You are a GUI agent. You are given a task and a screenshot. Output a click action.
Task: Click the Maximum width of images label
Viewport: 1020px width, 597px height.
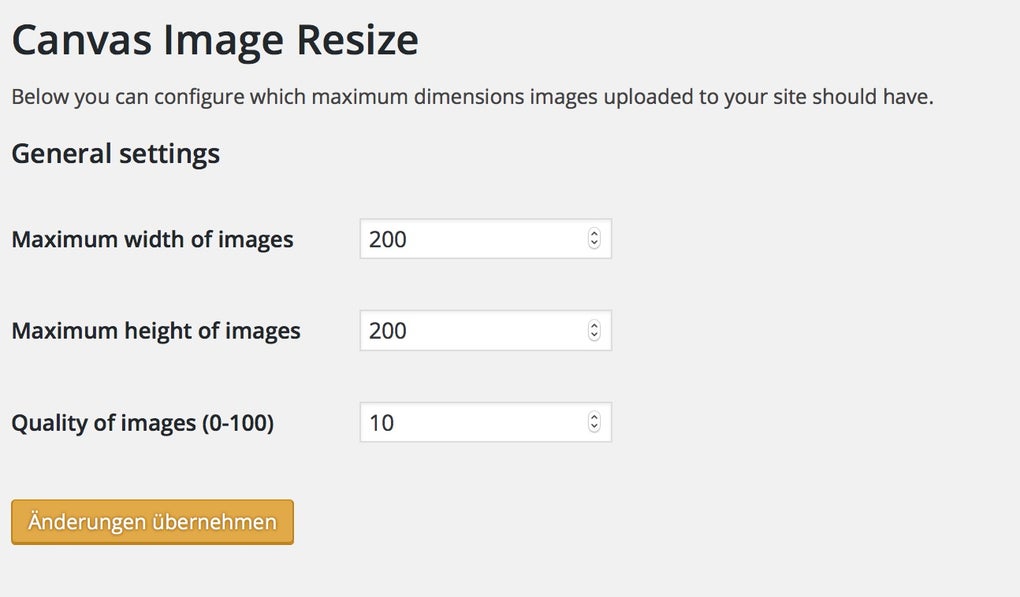[x=152, y=239]
